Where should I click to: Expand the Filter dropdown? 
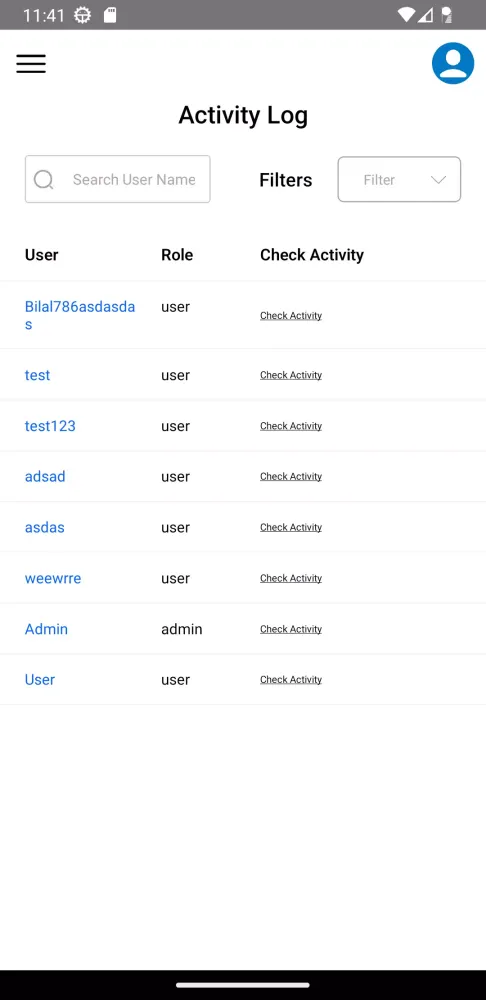[399, 179]
